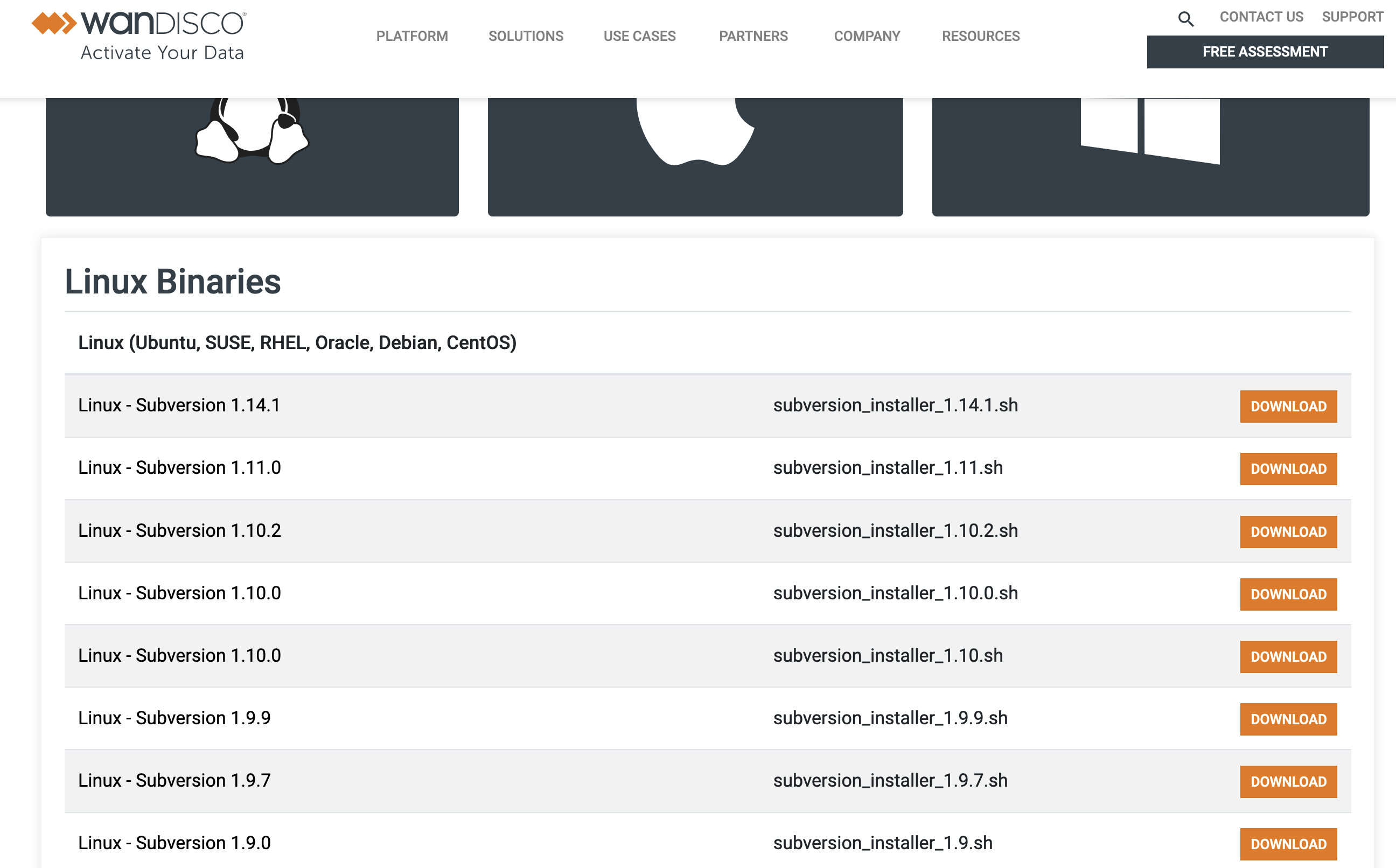This screenshot has width=1396, height=868.
Task: Download subversion_installer_1.14.1.sh
Action: coord(1288,406)
